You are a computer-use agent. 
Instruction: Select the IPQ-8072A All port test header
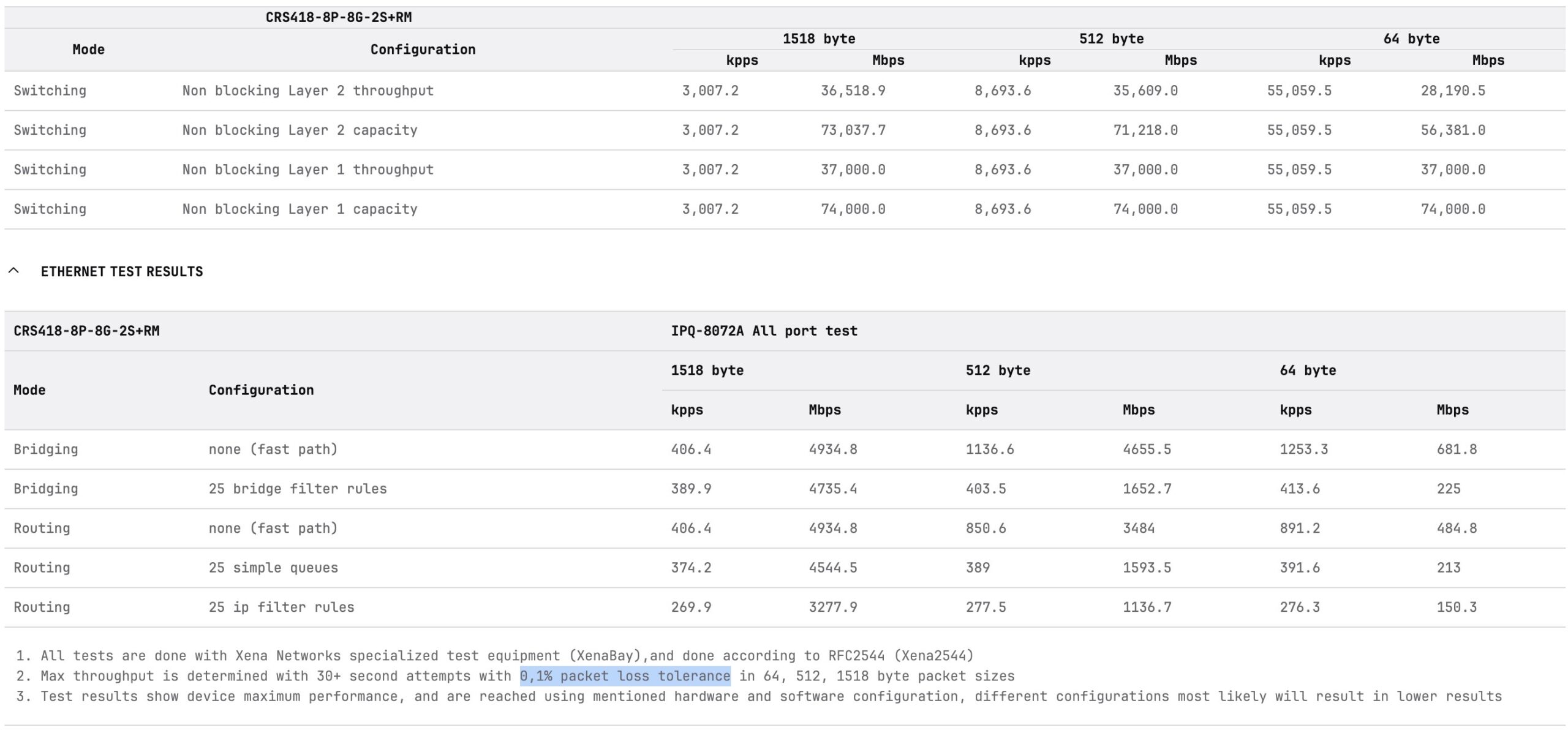coord(764,331)
